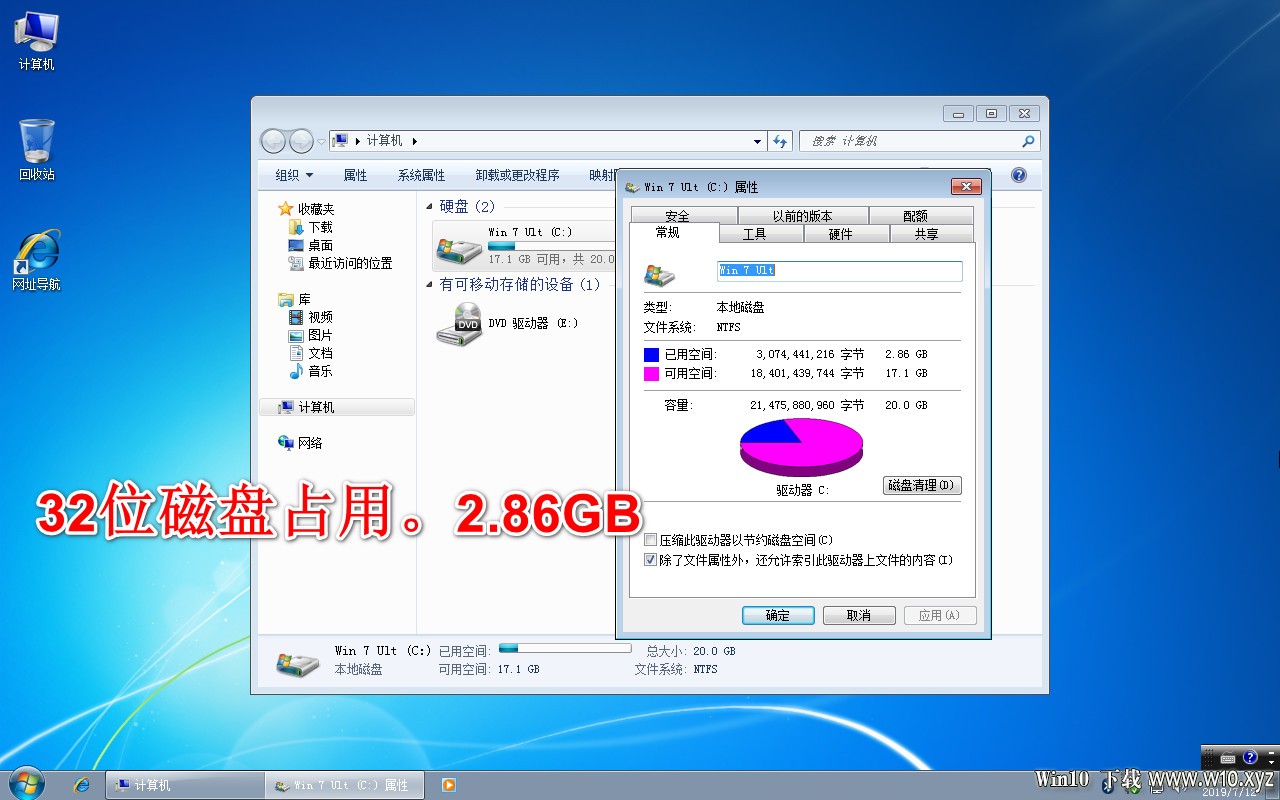Select 计算机 in the navigation pane
The image size is (1280, 800).
[x=337, y=407]
